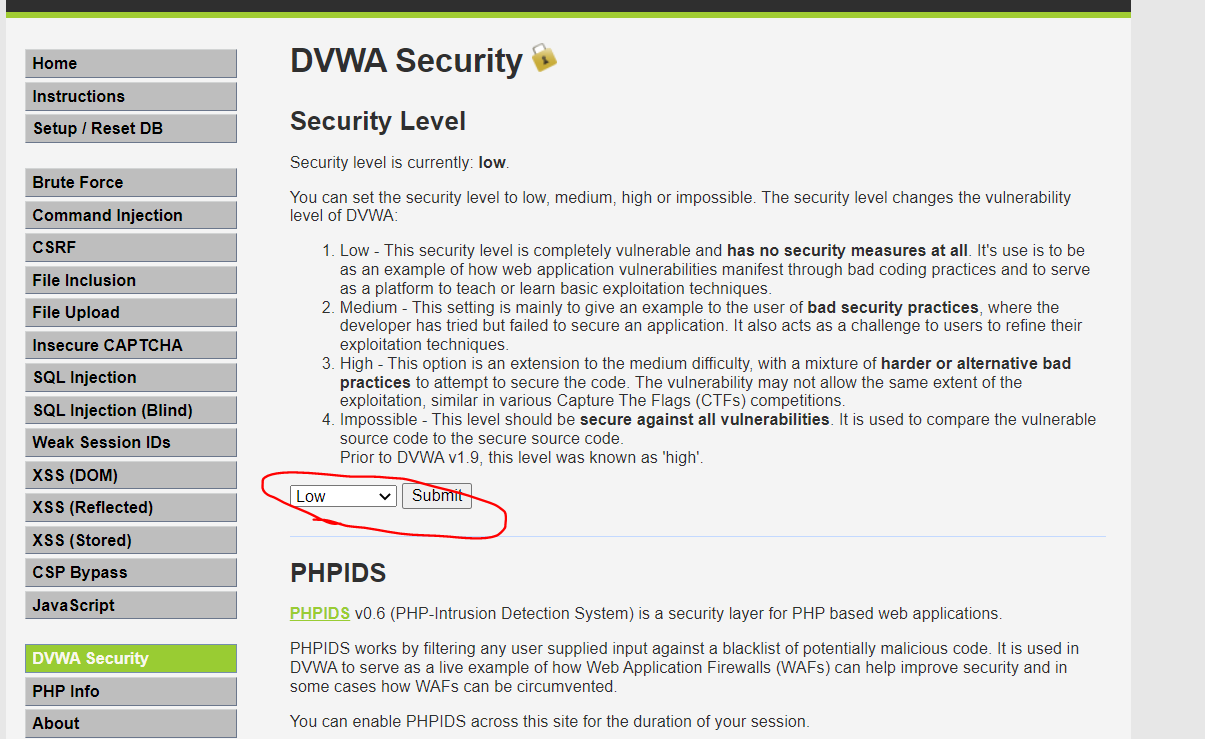Open the XSS (Stored) module
The width and height of the screenshot is (1205, 739).
131,540
